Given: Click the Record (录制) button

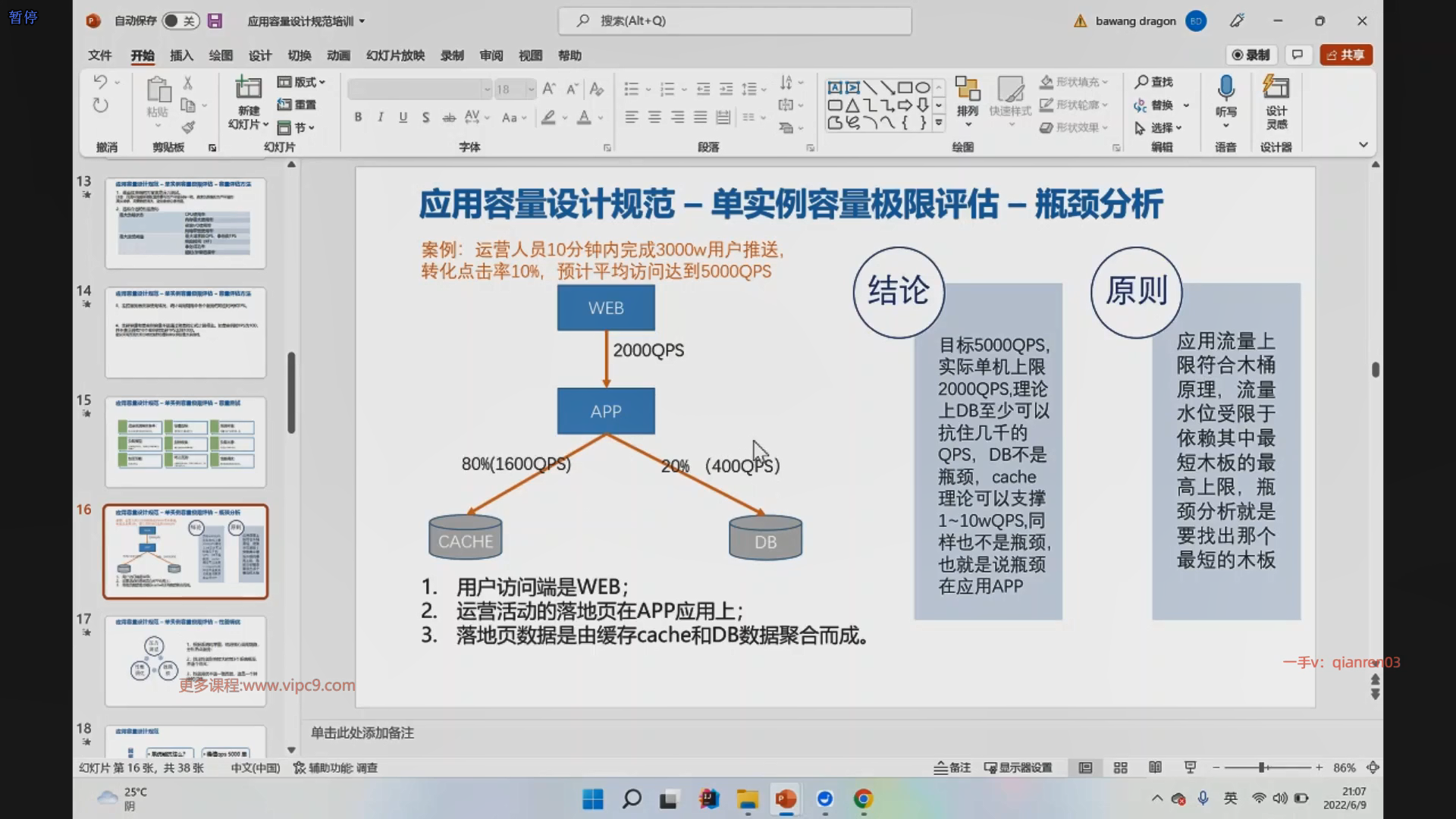Looking at the screenshot, I should click(x=1251, y=55).
